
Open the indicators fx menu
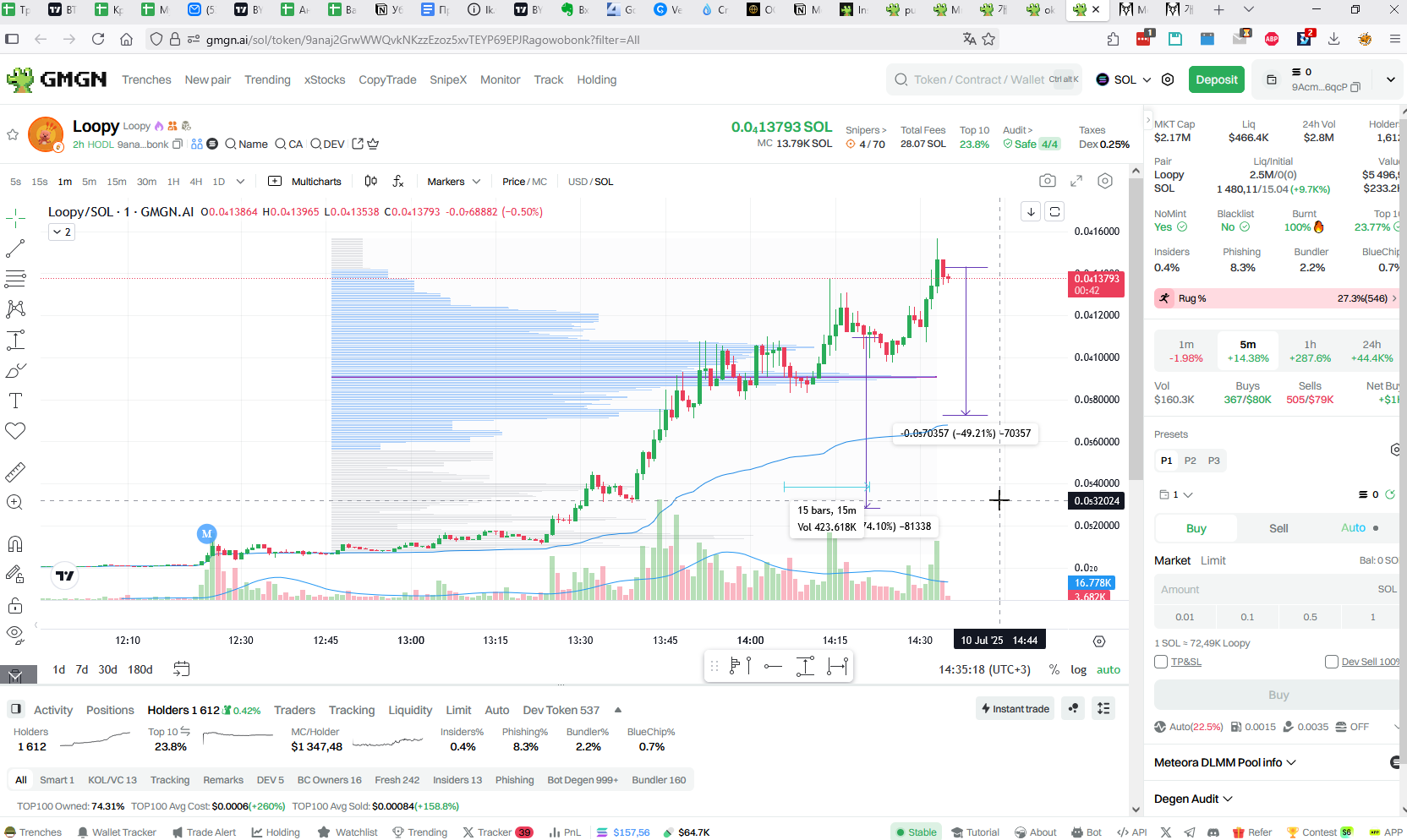[x=398, y=181]
